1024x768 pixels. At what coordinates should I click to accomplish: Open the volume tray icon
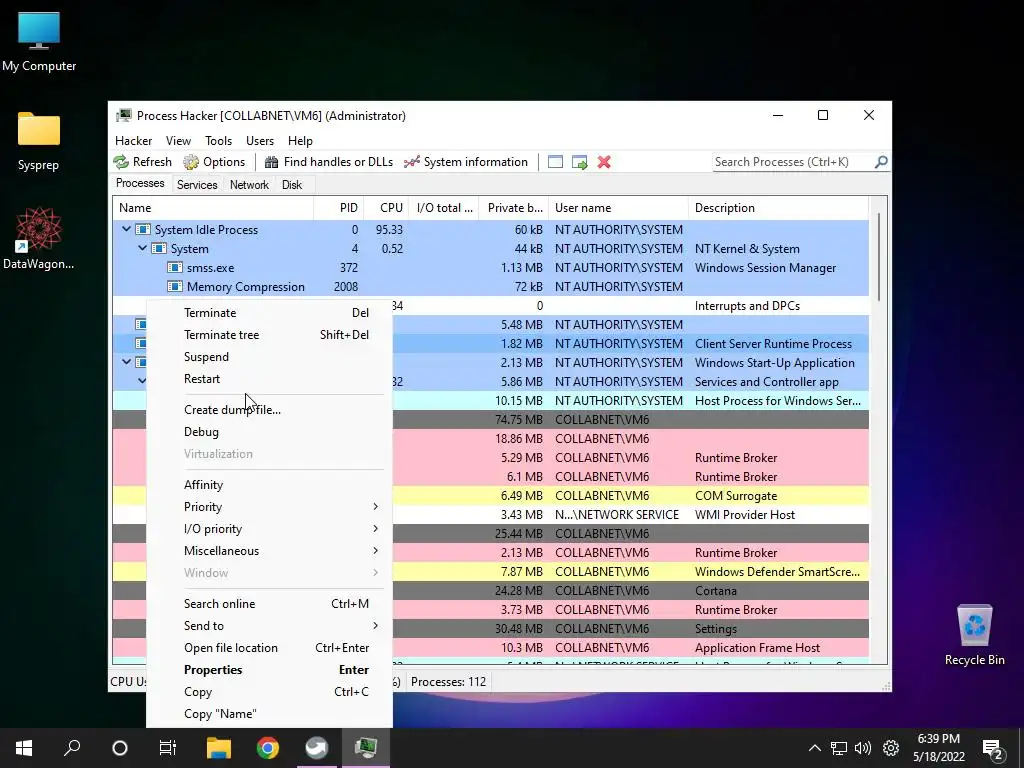click(863, 748)
